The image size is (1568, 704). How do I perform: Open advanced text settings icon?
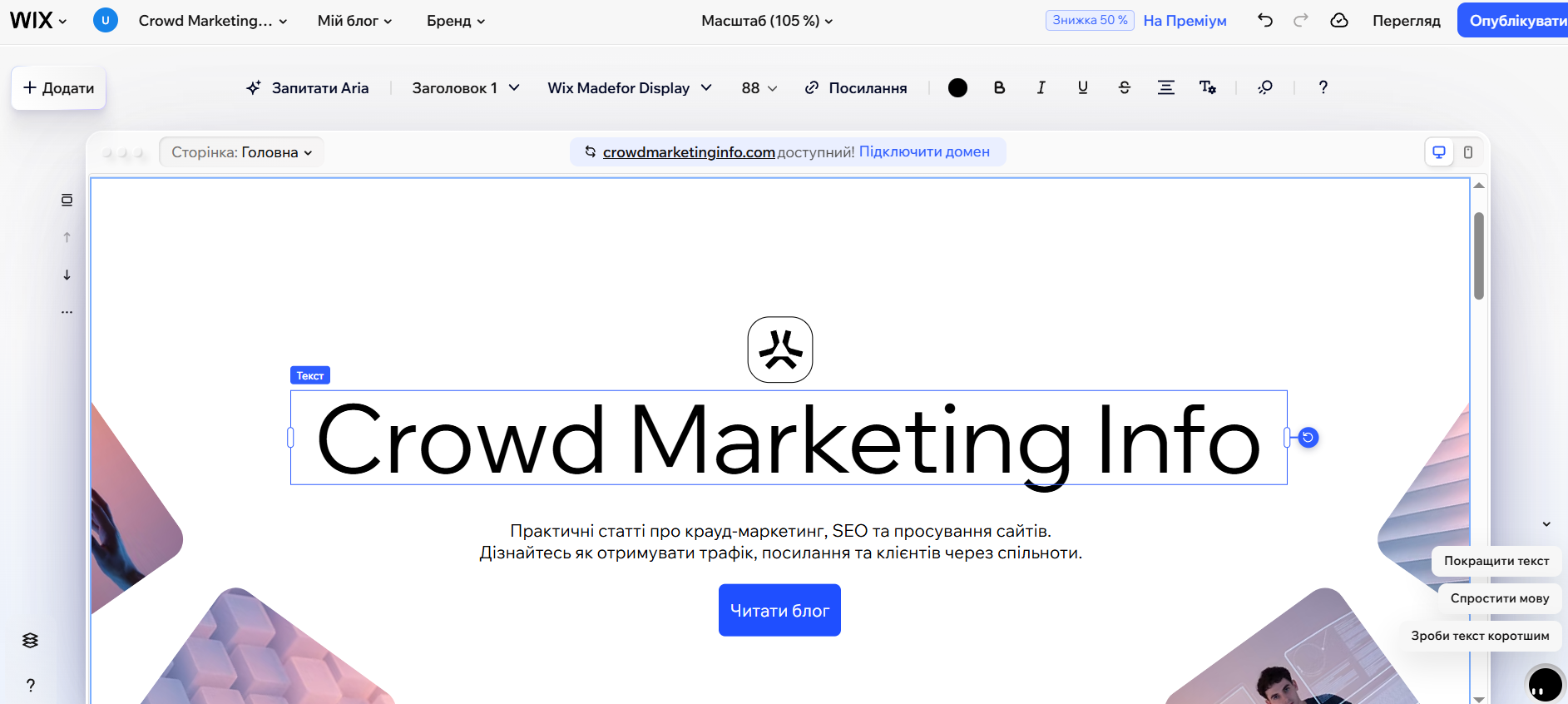[x=1208, y=87]
